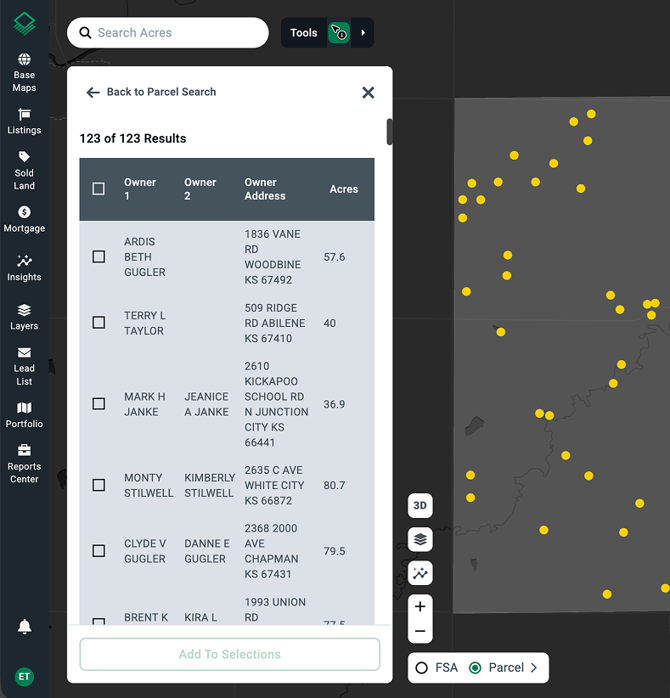Open the Reports Center menu item
The width and height of the screenshot is (670, 698).
(24, 464)
